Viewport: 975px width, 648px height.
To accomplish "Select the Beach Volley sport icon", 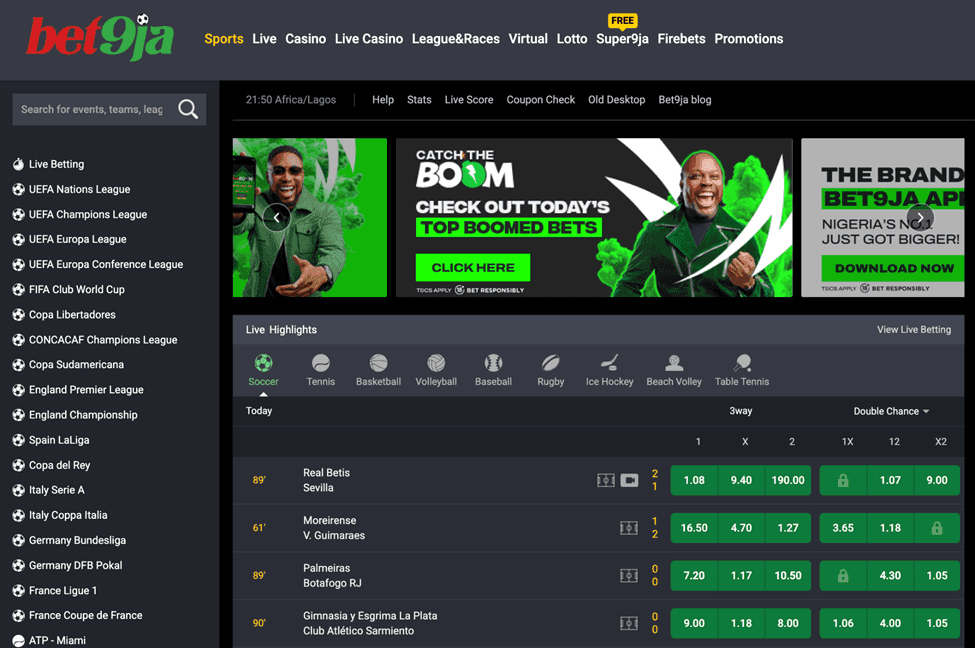I will pos(674,363).
